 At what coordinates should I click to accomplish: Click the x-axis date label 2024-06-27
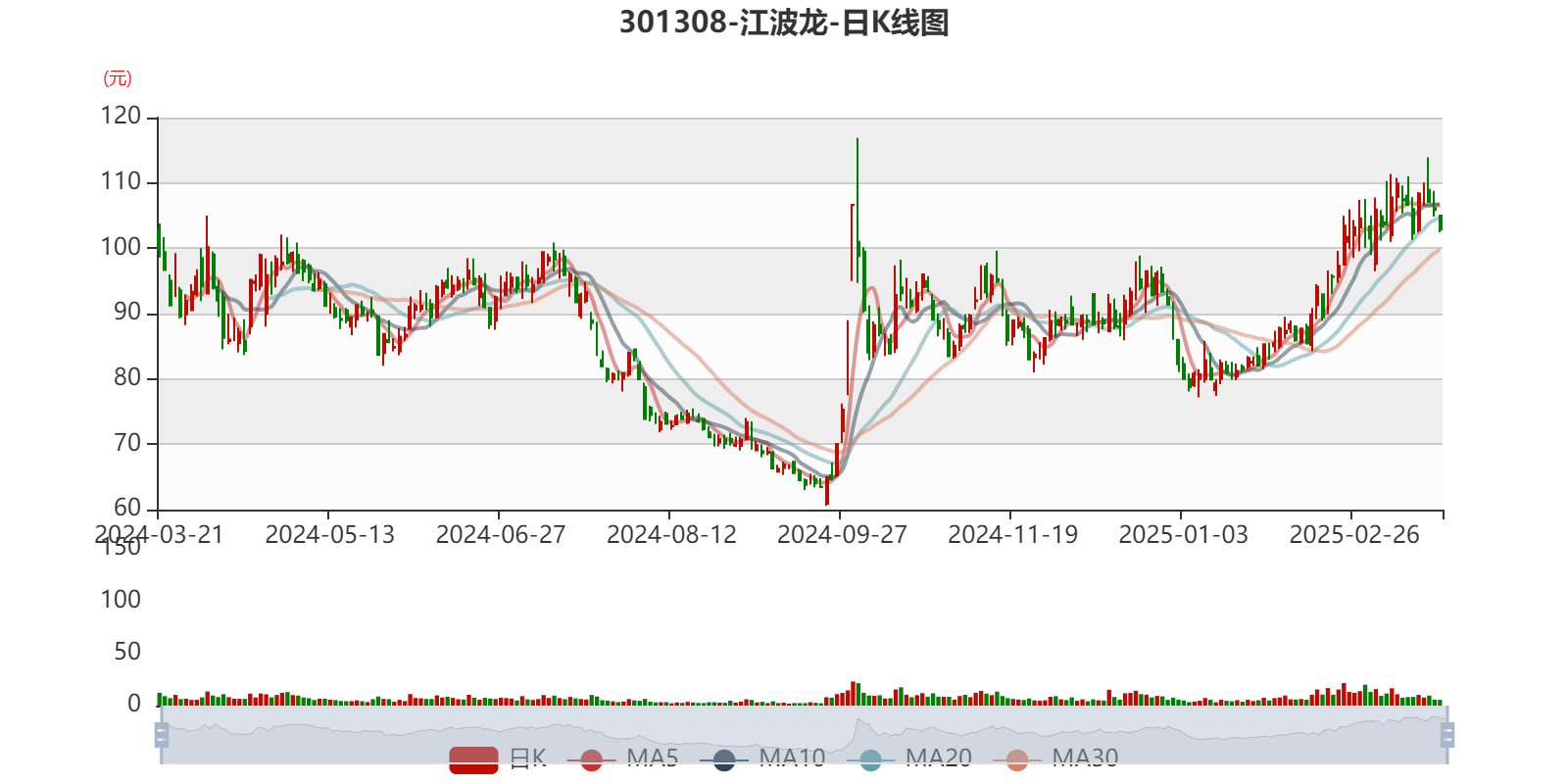[x=501, y=535]
